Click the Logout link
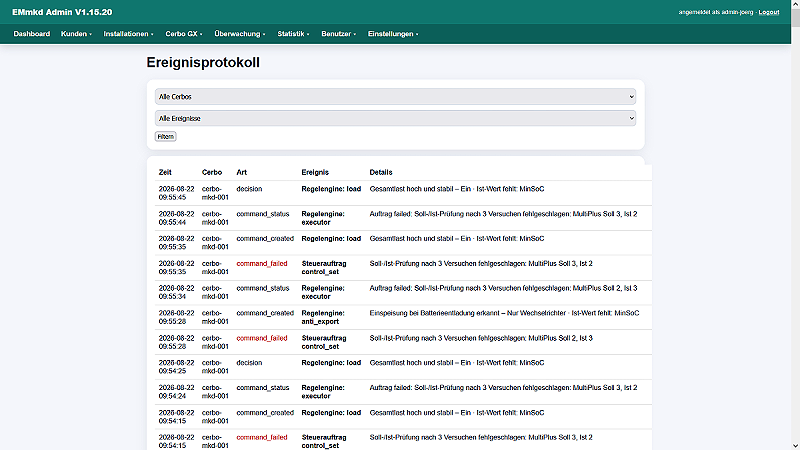Screen dimensions: 800x450 [768, 12]
